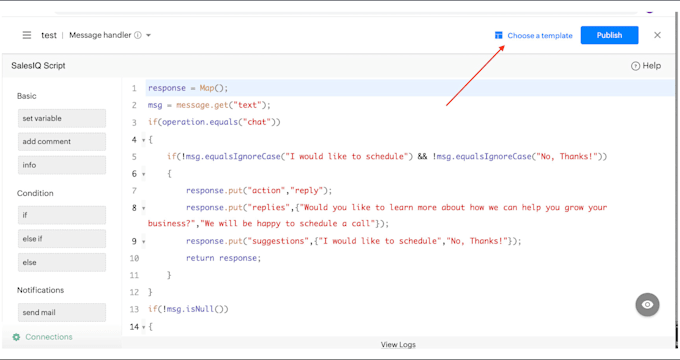
Task: Open View Logs at the bottom
Action: 398,344
